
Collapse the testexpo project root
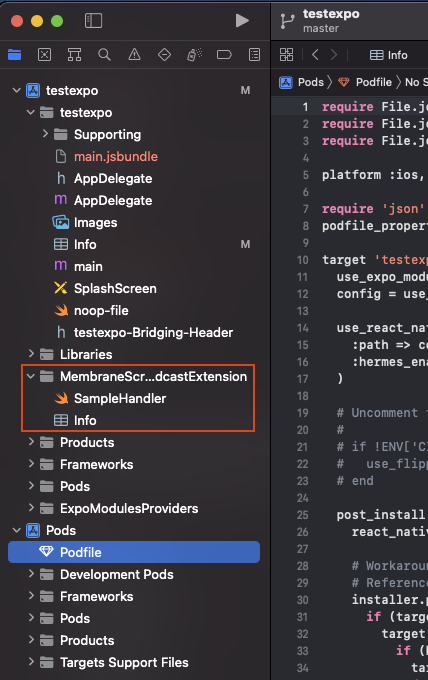(x=16, y=90)
